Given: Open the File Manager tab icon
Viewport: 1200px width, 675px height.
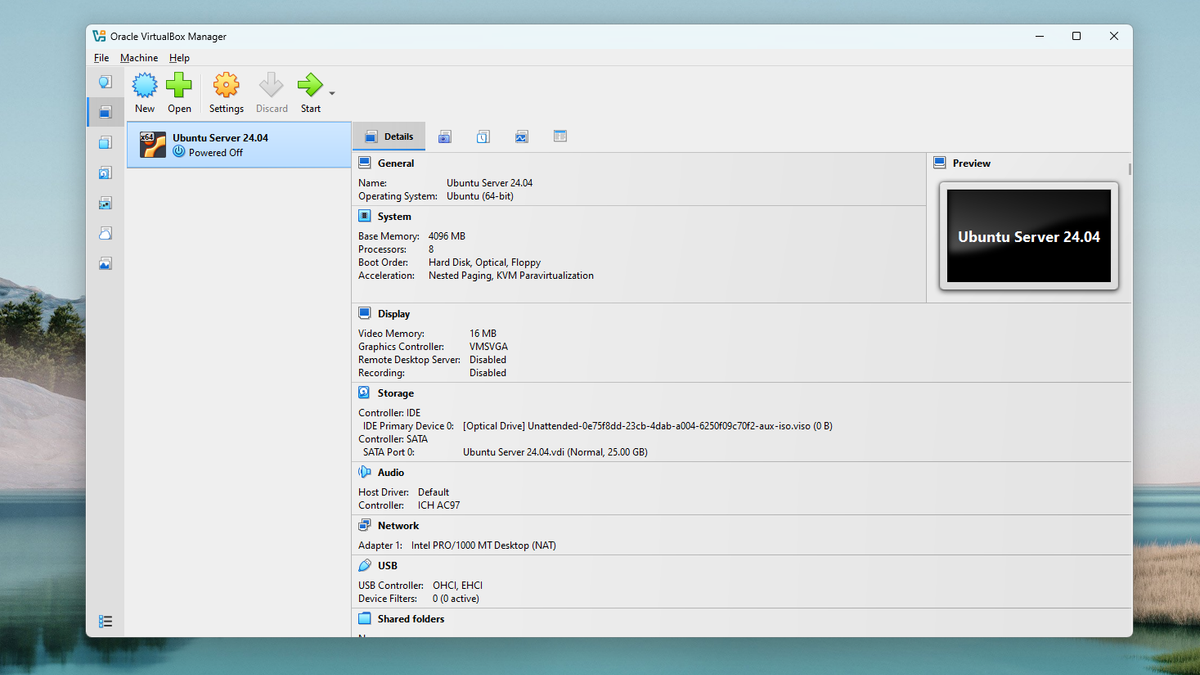Looking at the screenshot, I should 560,137.
